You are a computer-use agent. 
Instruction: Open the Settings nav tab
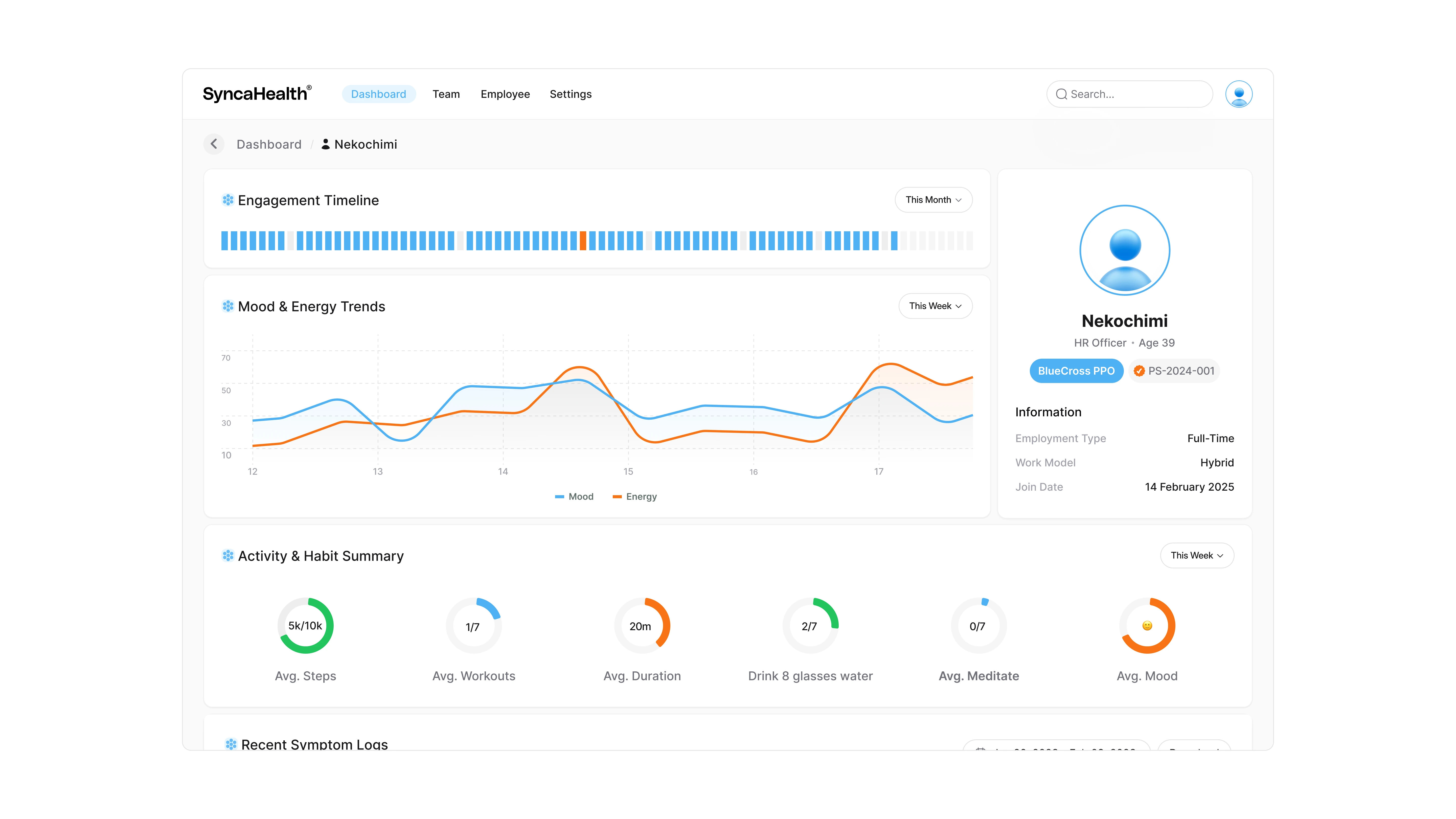570,94
